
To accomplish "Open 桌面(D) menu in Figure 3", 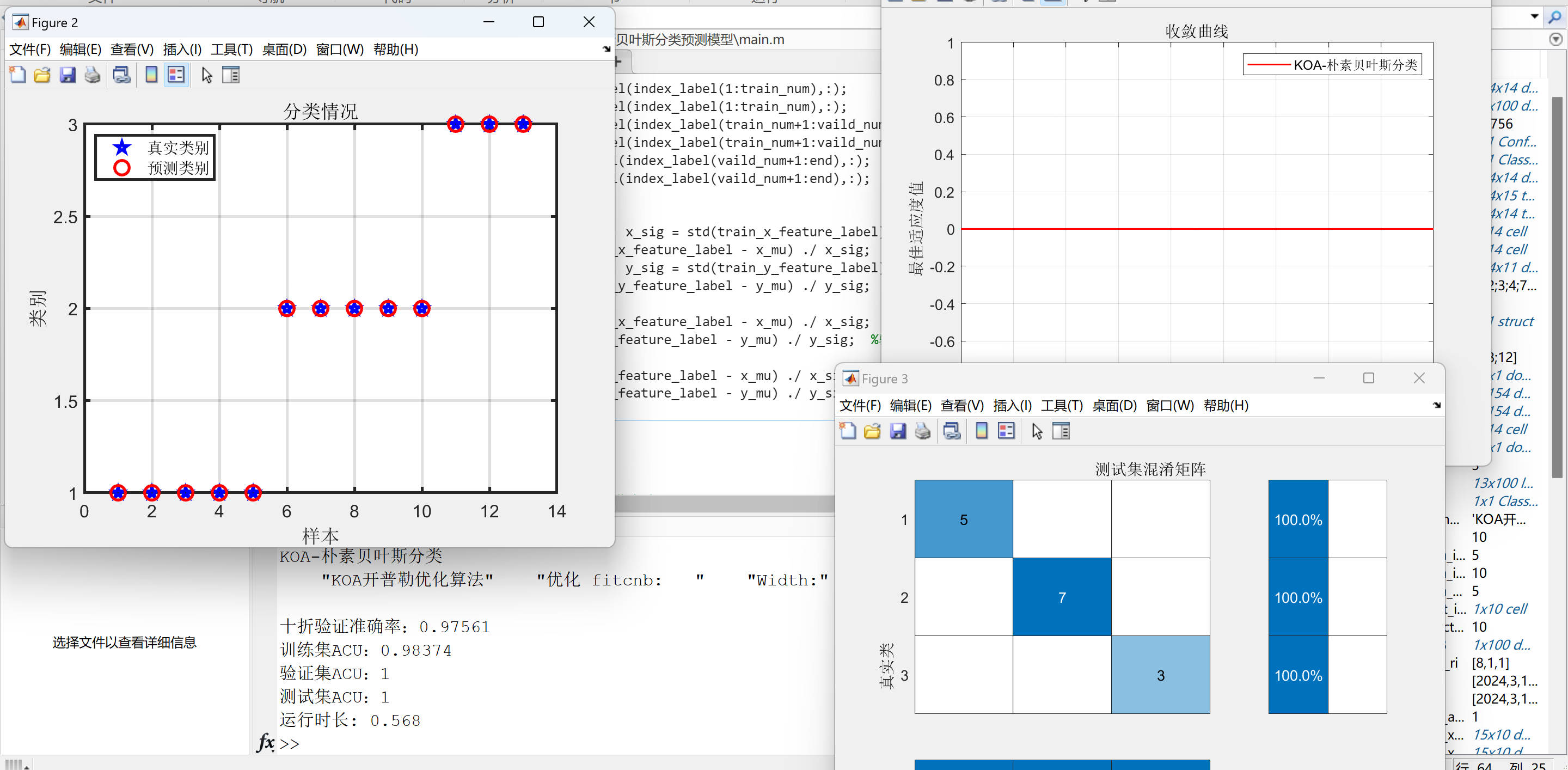I will click(1114, 405).
